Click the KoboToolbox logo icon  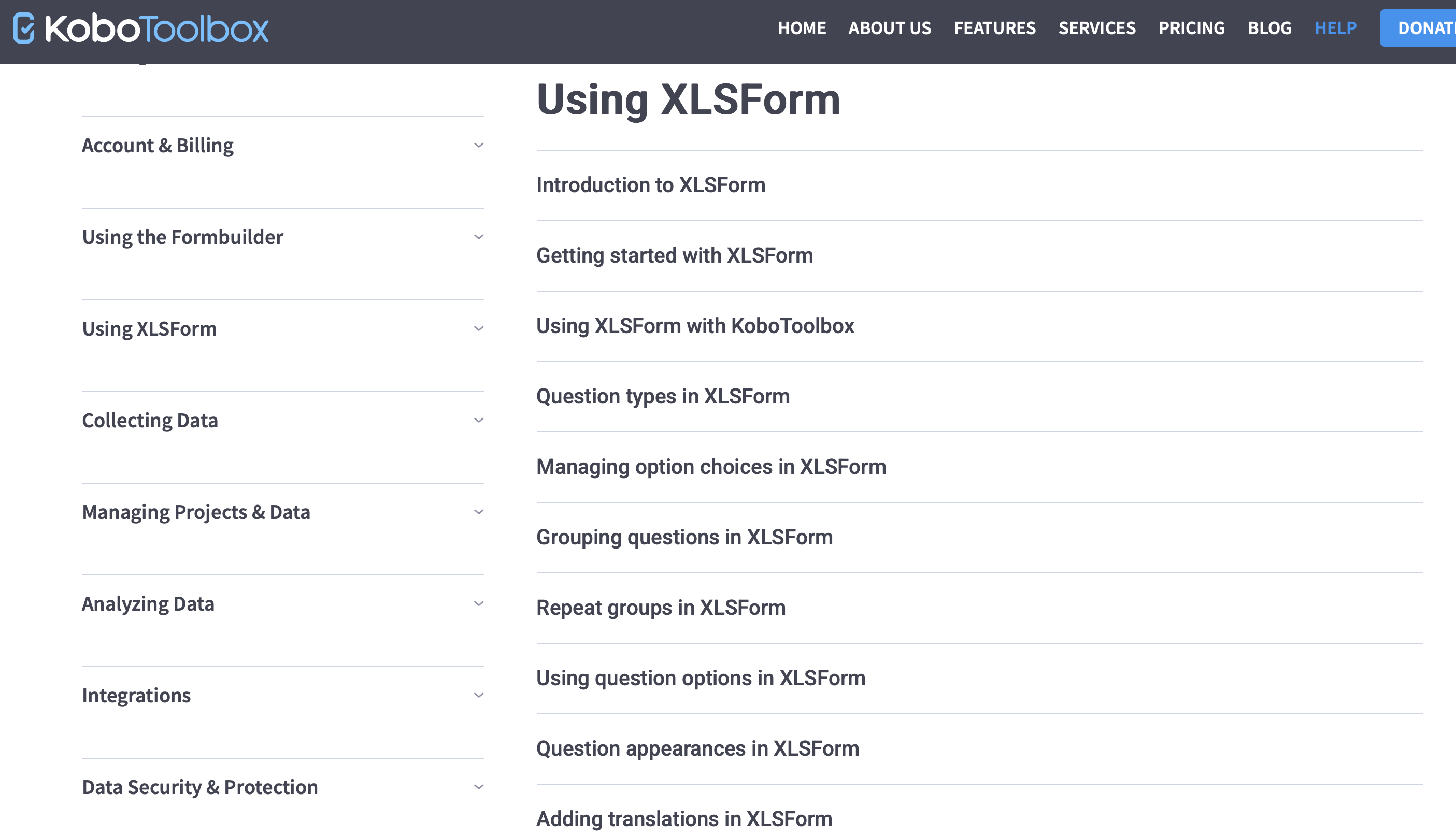click(x=23, y=27)
